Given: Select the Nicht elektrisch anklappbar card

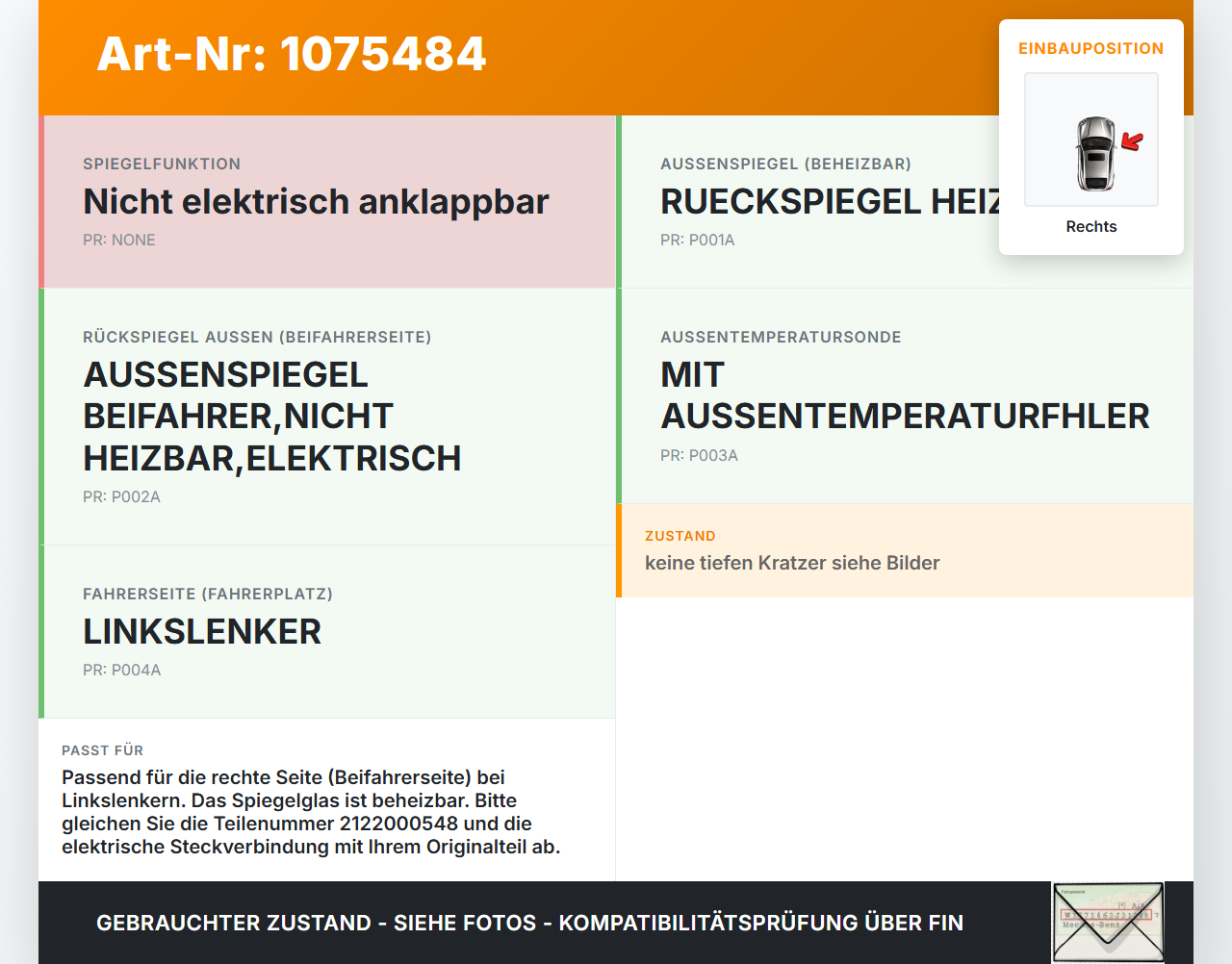Looking at the screenshot, I should [327, 202].
